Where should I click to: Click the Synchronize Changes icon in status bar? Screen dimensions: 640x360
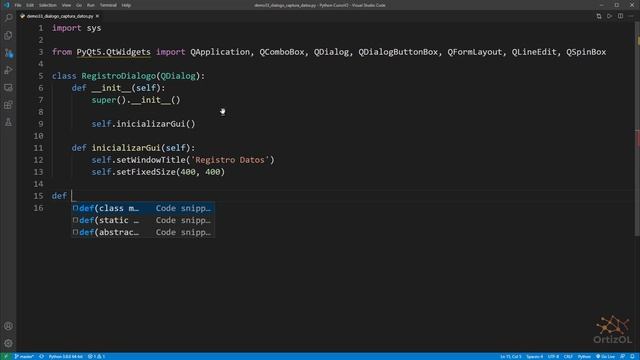(41, 356)
